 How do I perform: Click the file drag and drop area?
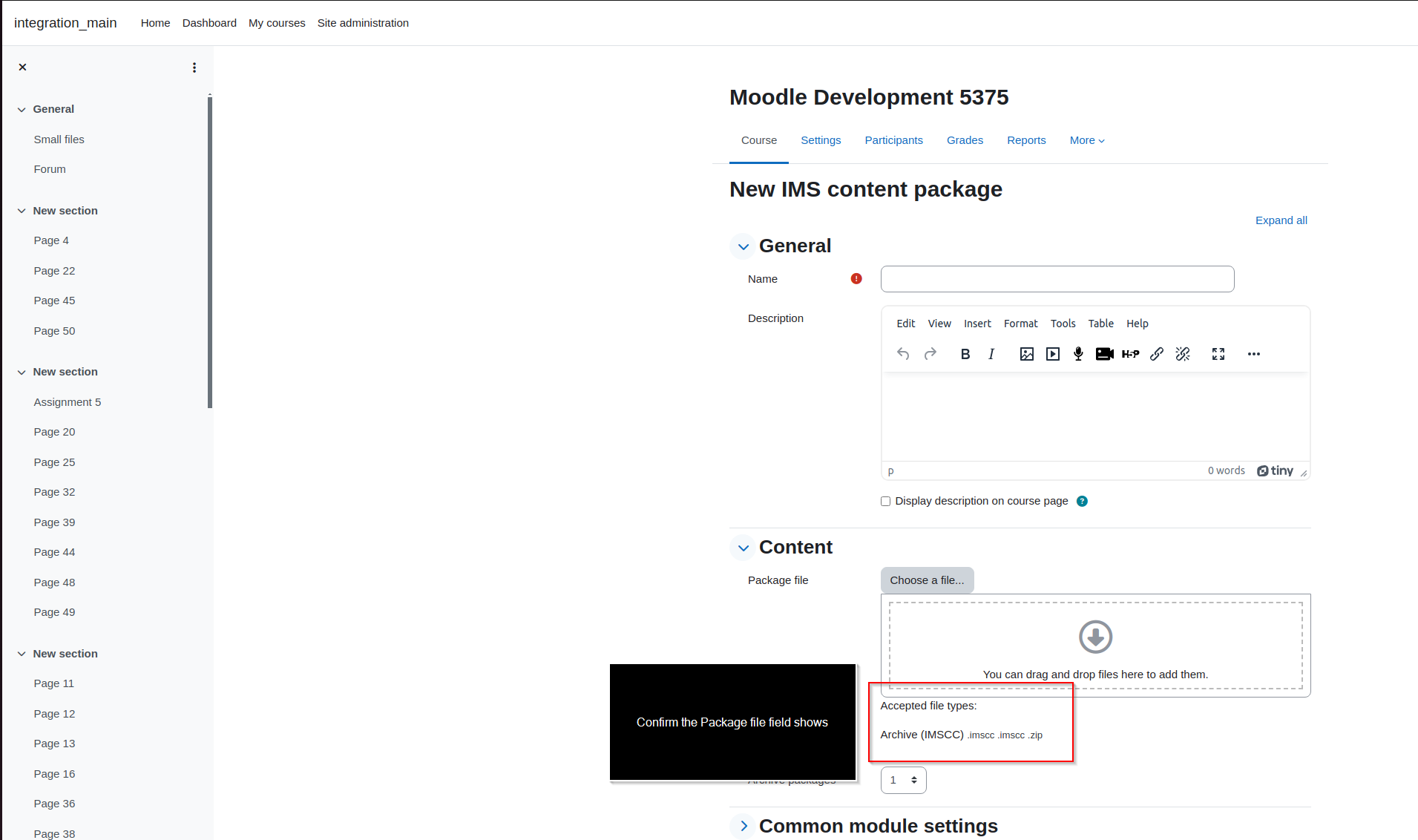click(1095, 646)
